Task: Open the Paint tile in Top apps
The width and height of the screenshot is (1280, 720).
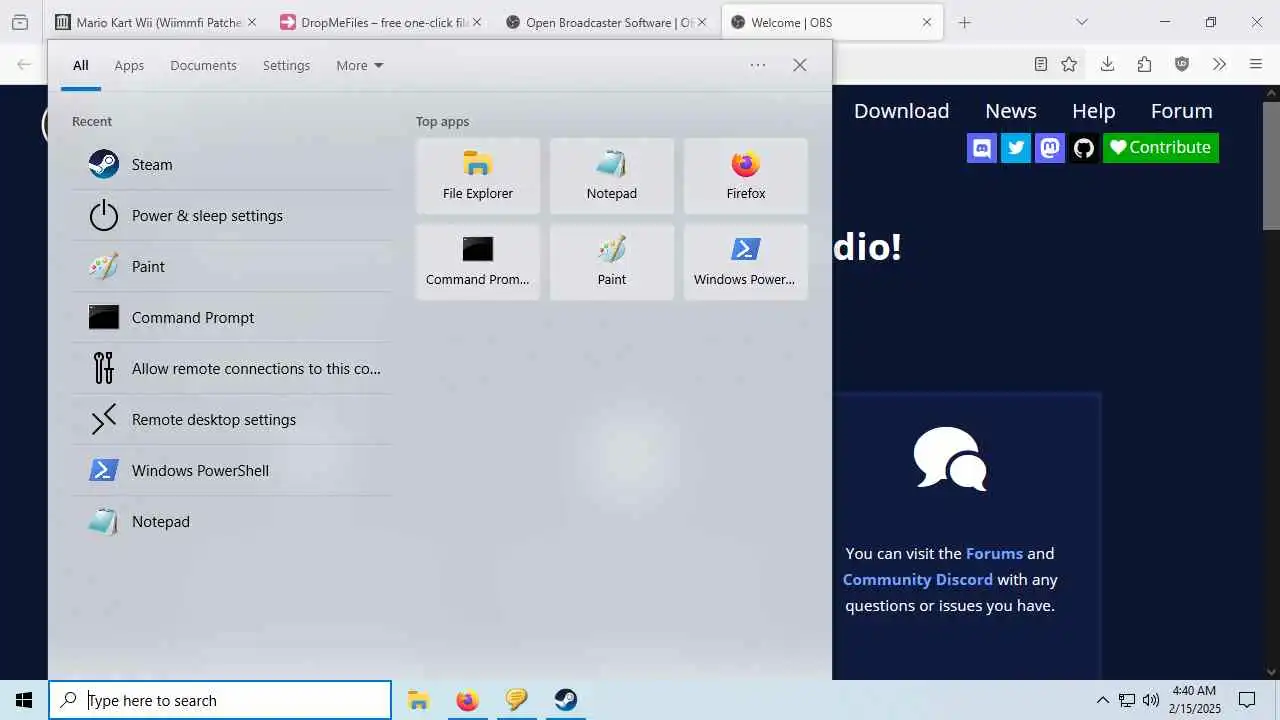Action: (x=612, y=262)
